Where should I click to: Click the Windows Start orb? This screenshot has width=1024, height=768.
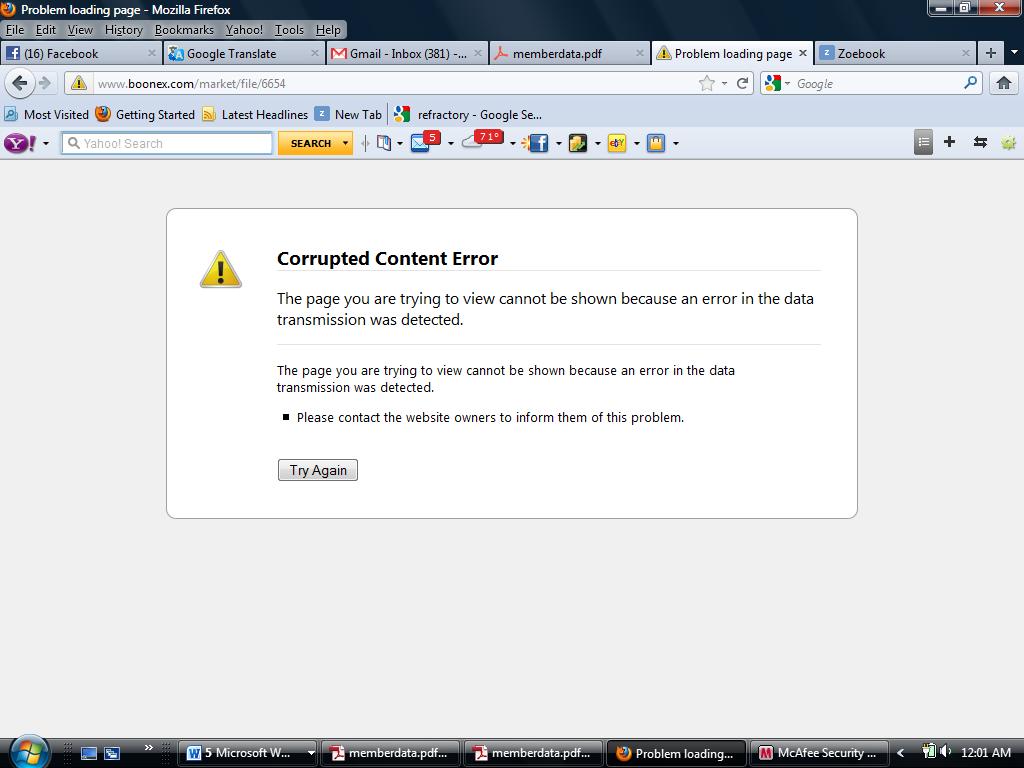point(27,752)
